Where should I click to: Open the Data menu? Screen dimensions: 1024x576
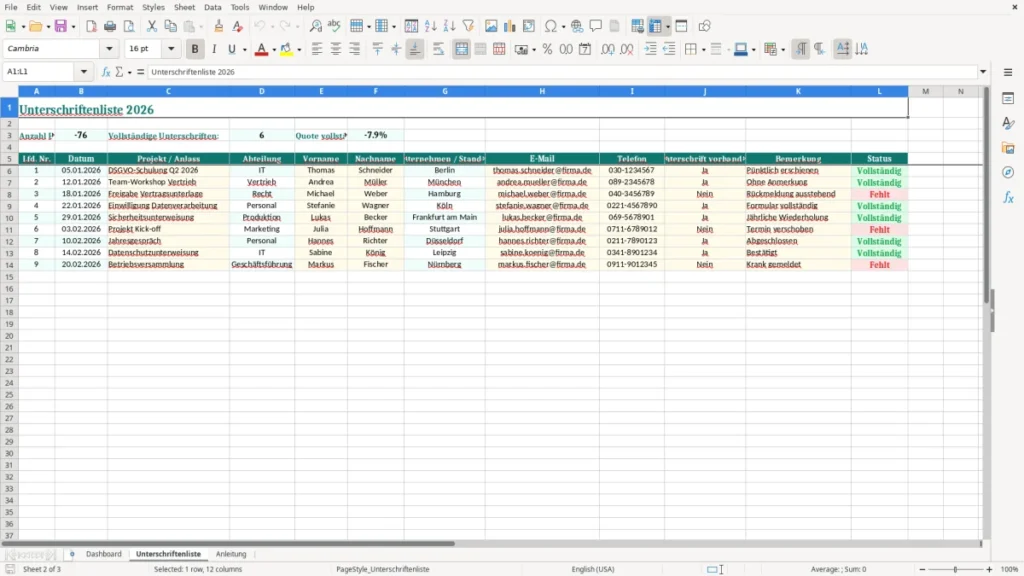coord(212,7)
